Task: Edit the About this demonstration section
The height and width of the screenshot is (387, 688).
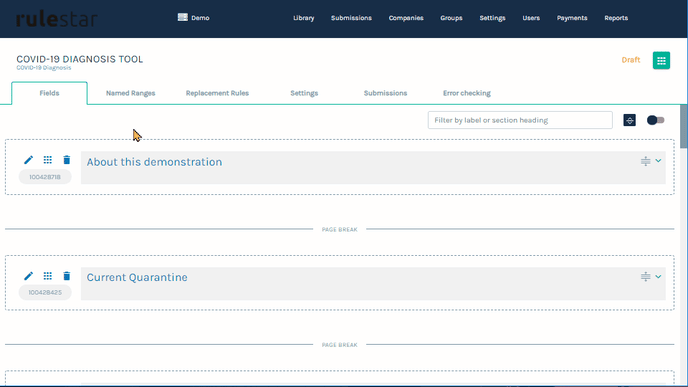Action: (x=29, y=160)
